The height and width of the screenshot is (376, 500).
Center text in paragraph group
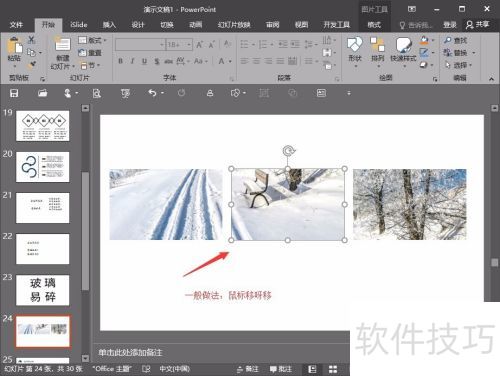coord(257,61)
